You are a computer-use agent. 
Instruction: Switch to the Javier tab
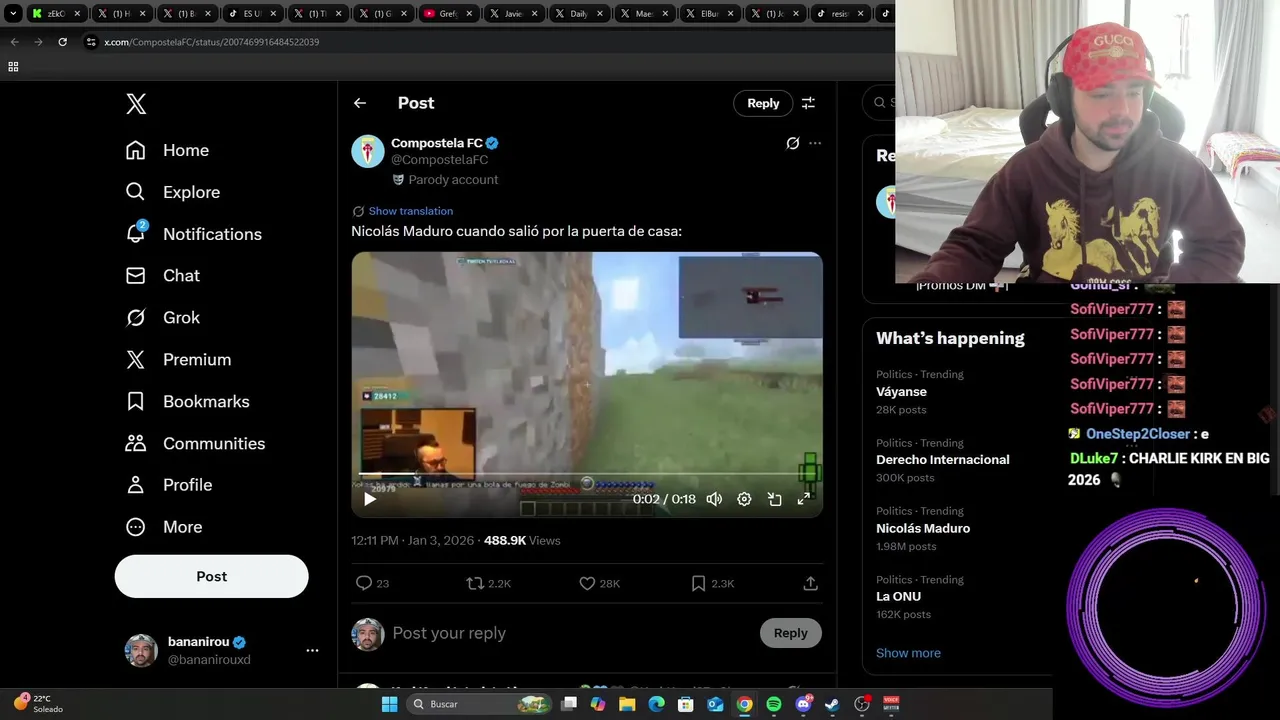[512, 14]
